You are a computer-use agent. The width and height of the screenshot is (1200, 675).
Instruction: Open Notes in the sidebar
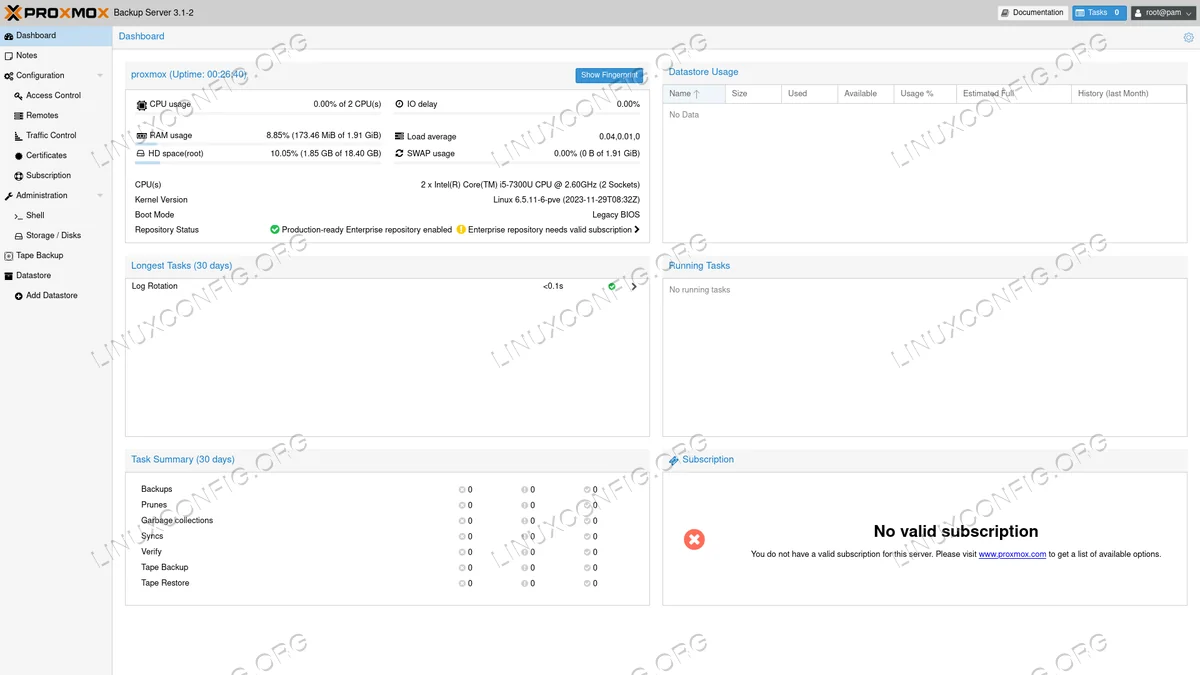click(x=56, y=56)
